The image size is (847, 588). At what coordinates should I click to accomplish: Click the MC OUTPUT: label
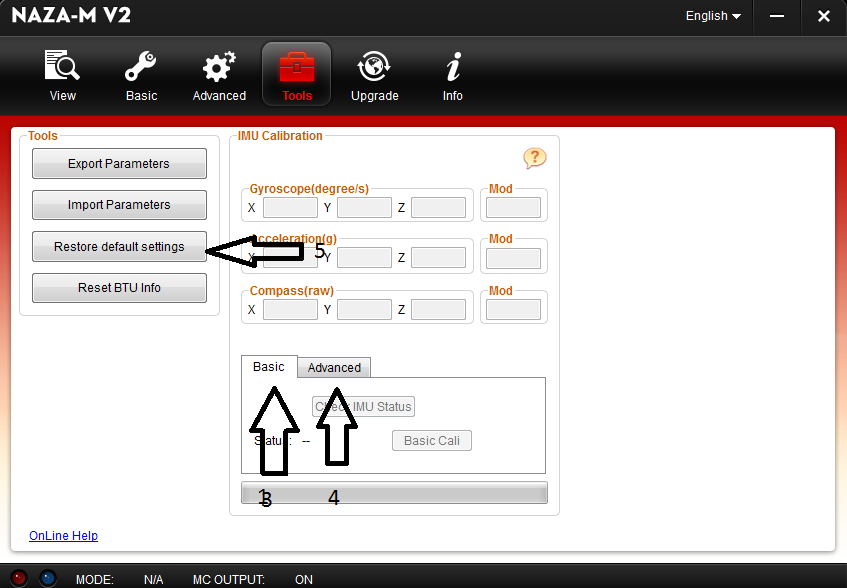pyautogui.click(x=228, y=579)
